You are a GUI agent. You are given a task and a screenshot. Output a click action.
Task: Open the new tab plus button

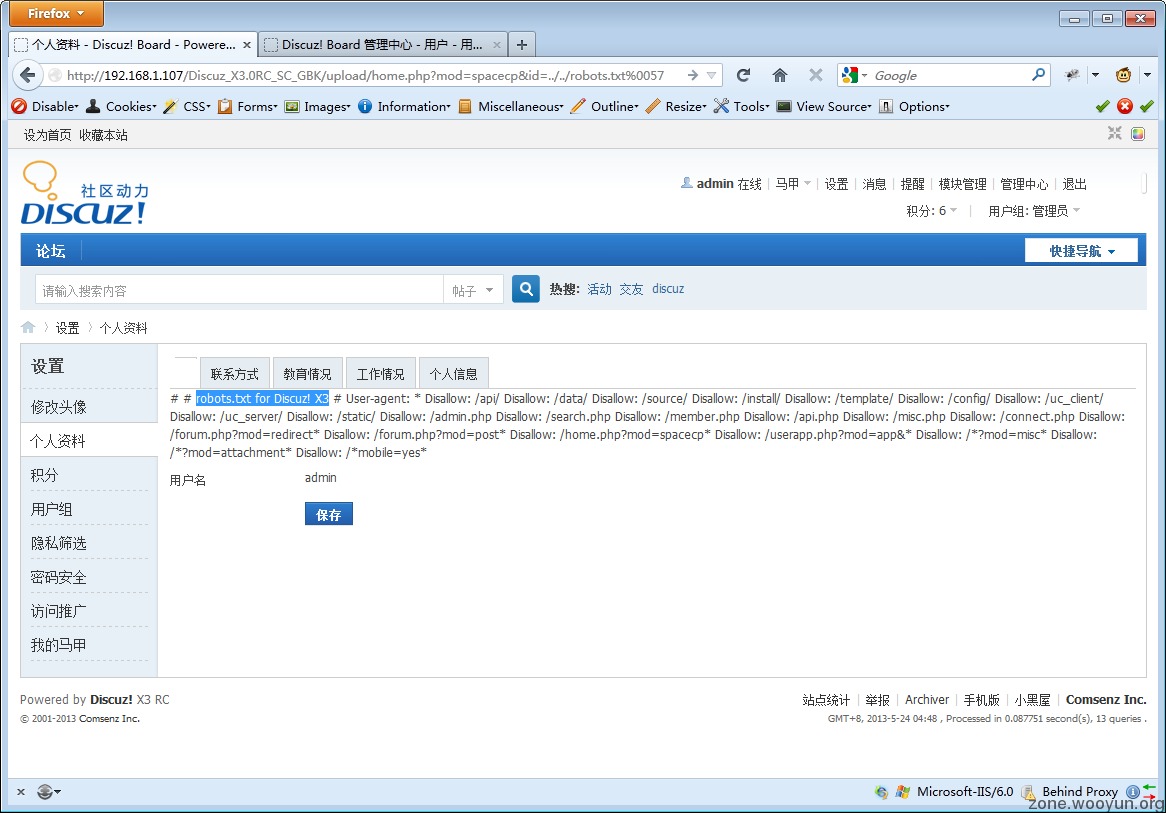tap(522, 45)
